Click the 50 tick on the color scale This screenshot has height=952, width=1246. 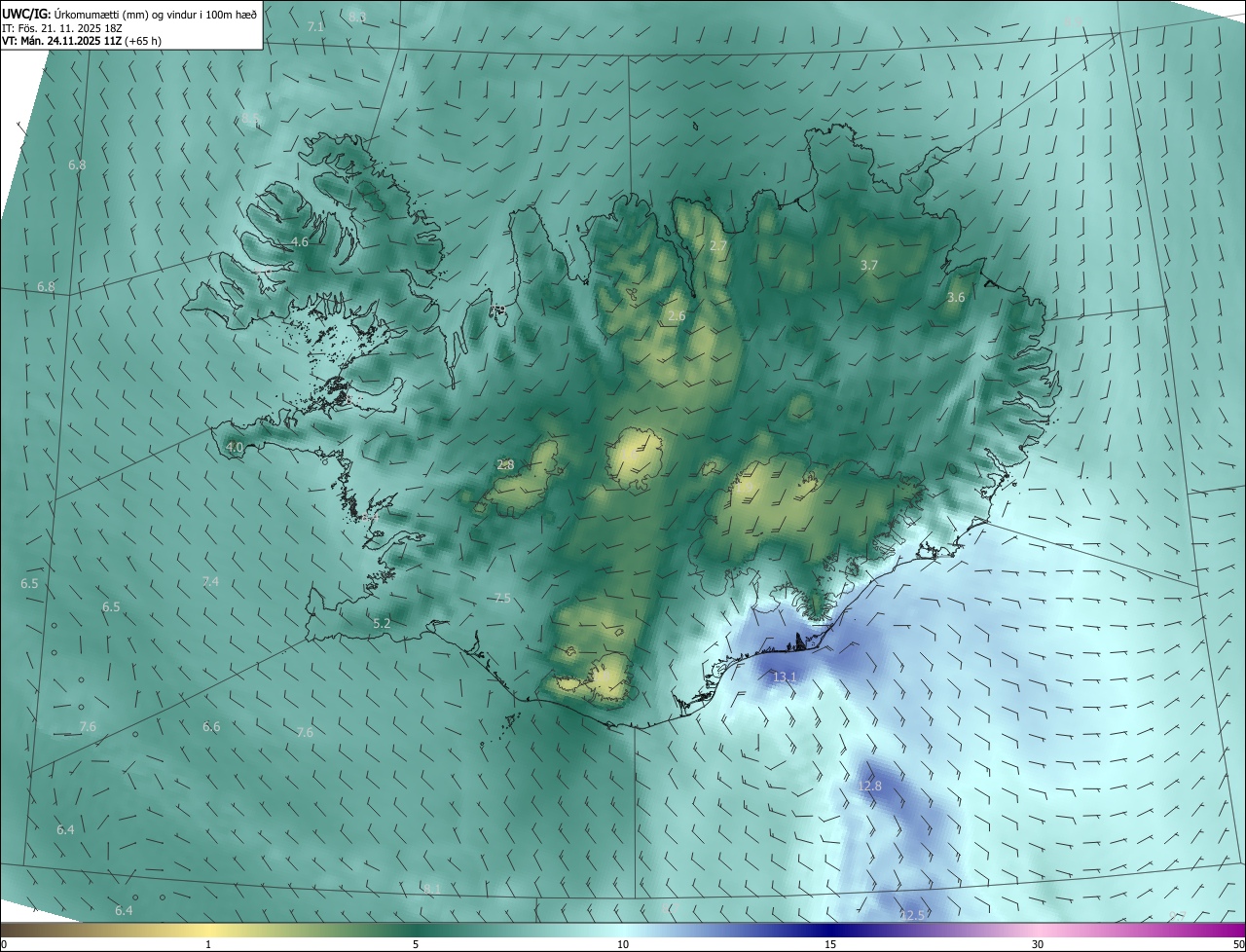(1238, 944)
